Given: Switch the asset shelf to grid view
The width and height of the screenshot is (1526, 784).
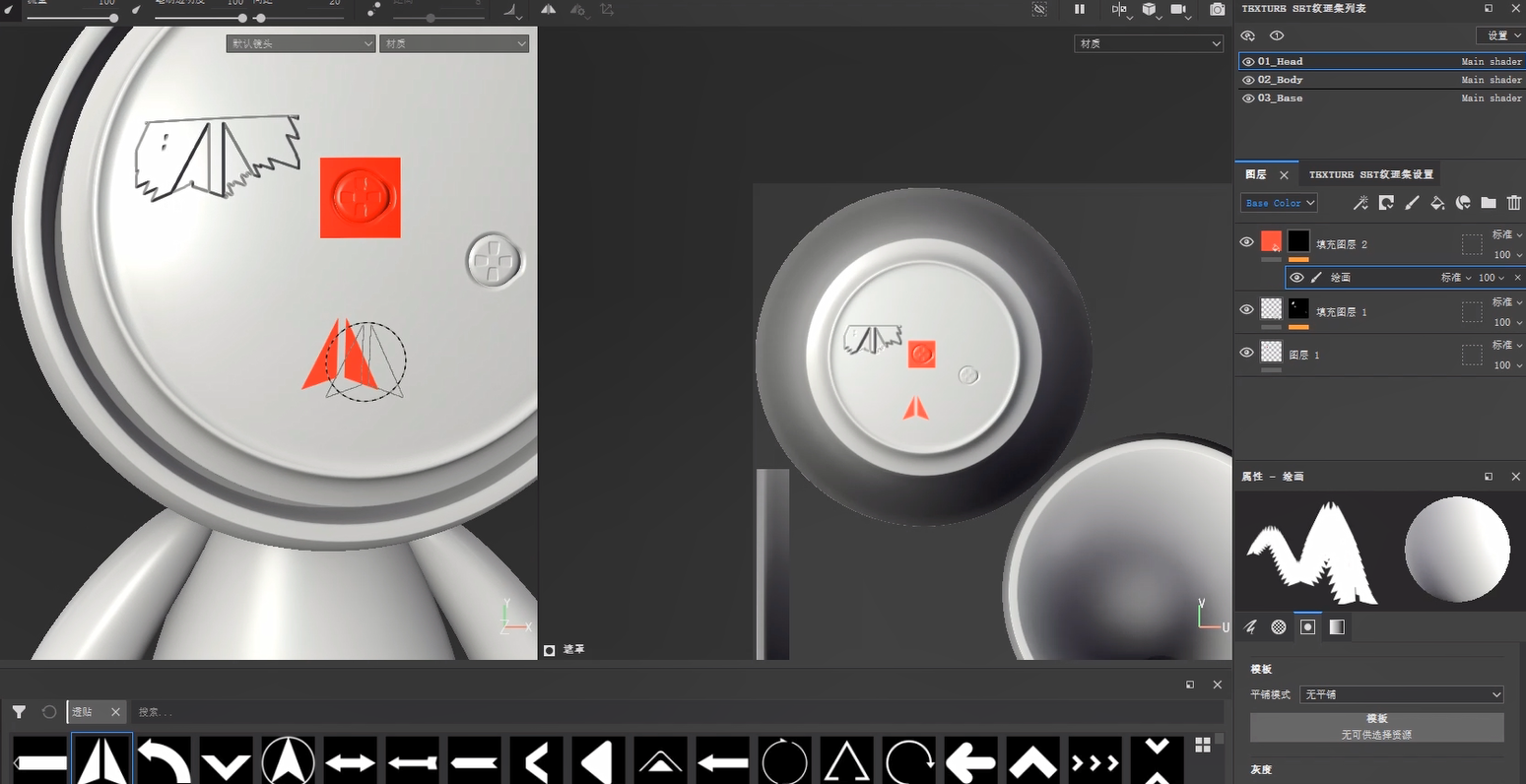Looking at the screenshot, I should click(1203, 745).
